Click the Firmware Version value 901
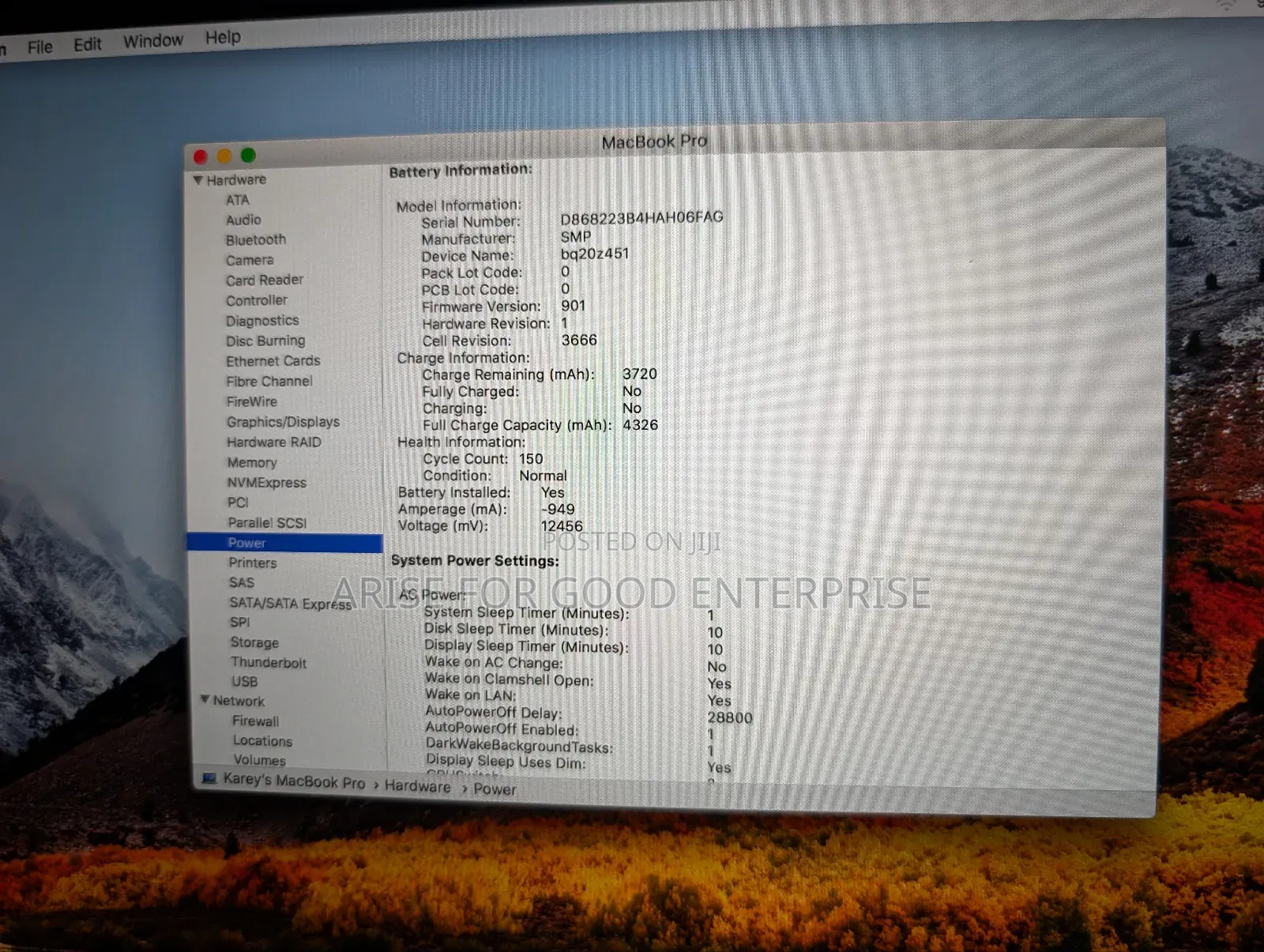The height and width of the screenshot is (952, 1264). [x=574, y=306]
